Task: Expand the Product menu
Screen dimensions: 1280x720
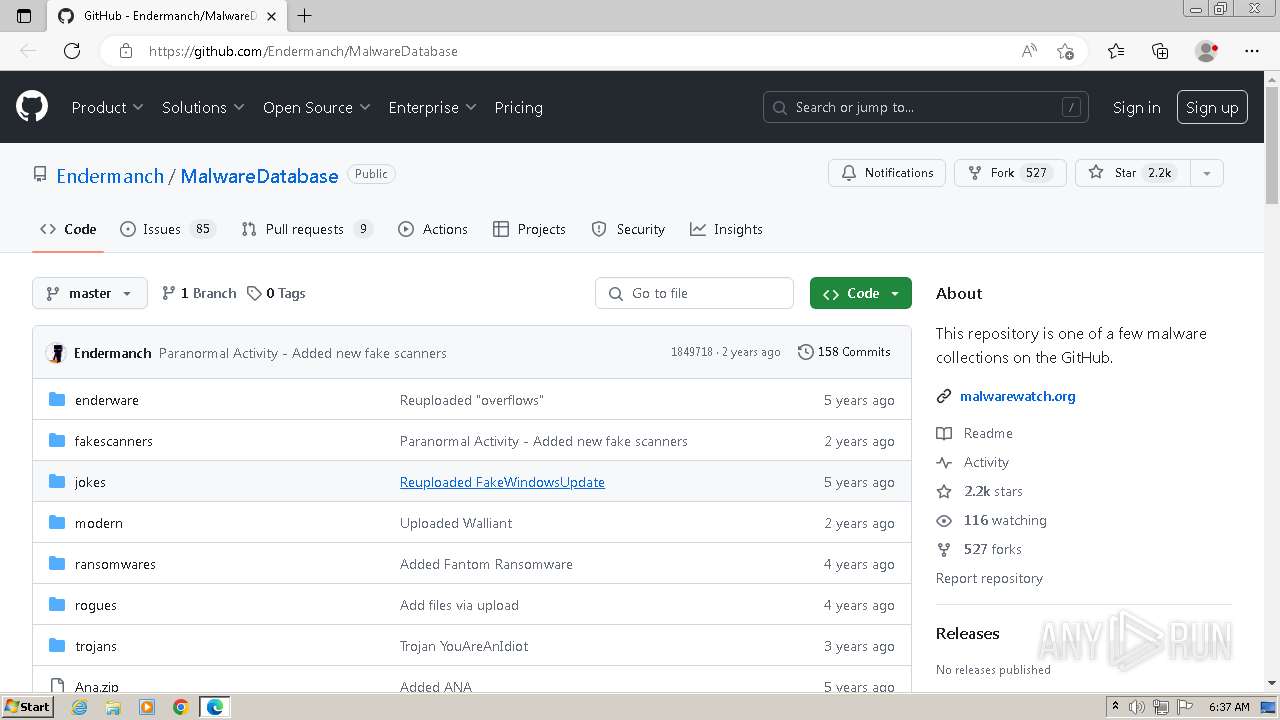Action: tap(107, 107)
